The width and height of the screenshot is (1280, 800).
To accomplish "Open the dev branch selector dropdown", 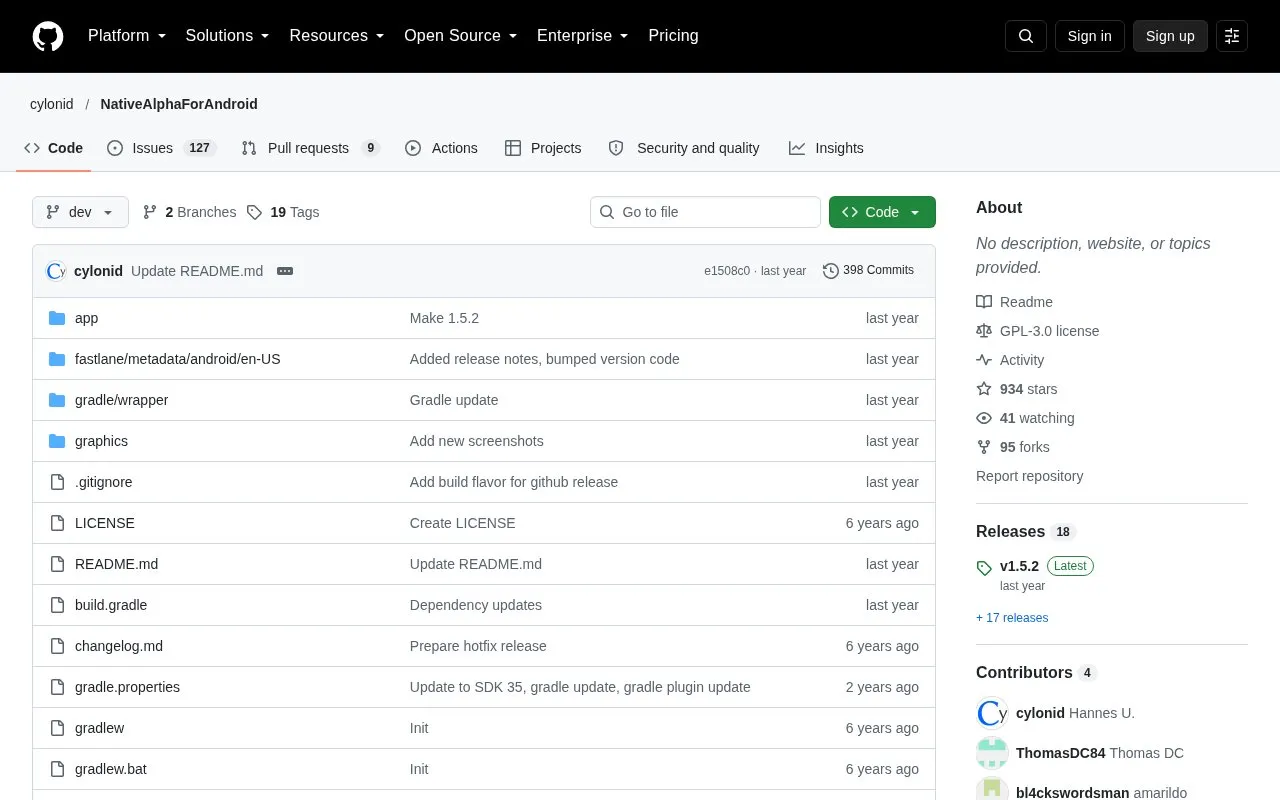I will pos(80,212).
